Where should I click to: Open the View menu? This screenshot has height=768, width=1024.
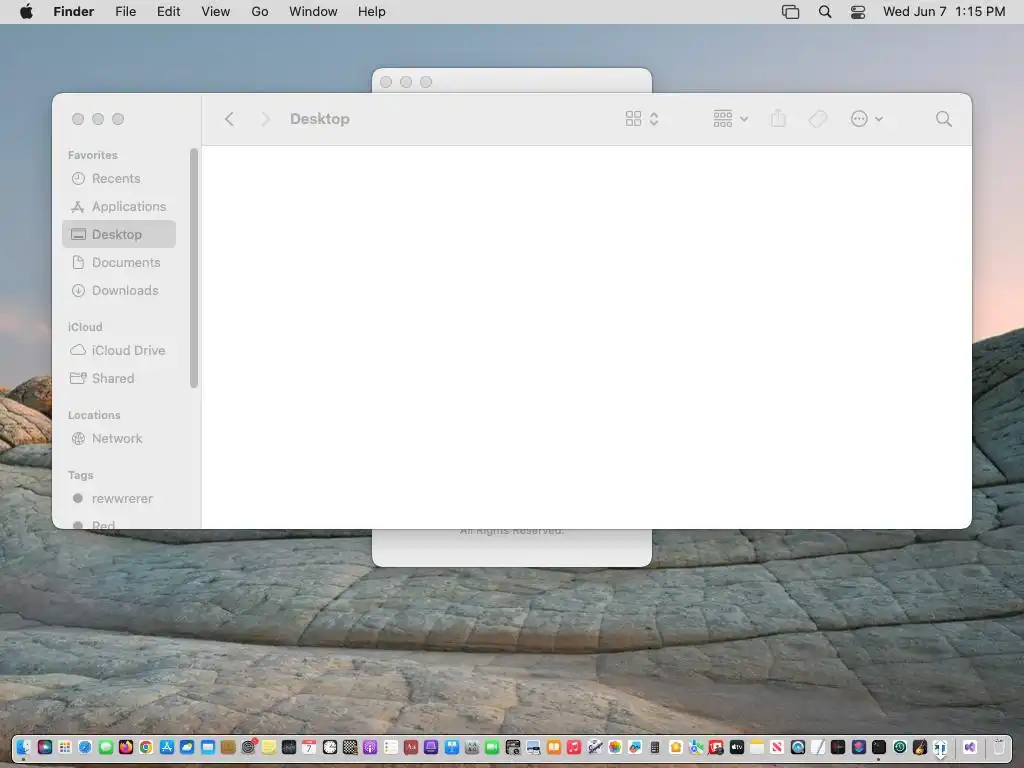[x=216, y=12]
